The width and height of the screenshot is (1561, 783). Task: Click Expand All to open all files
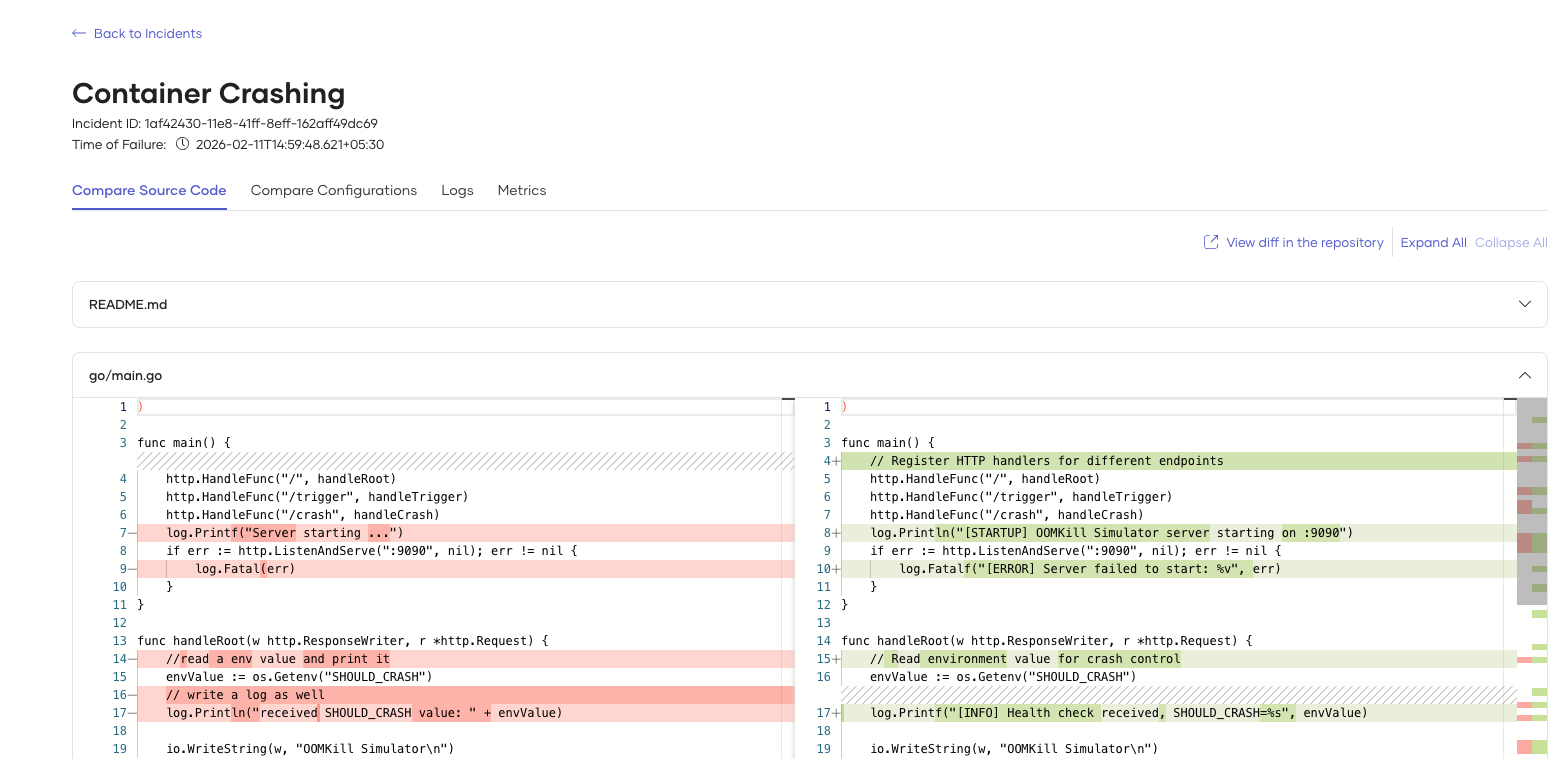click(1433, 242)
